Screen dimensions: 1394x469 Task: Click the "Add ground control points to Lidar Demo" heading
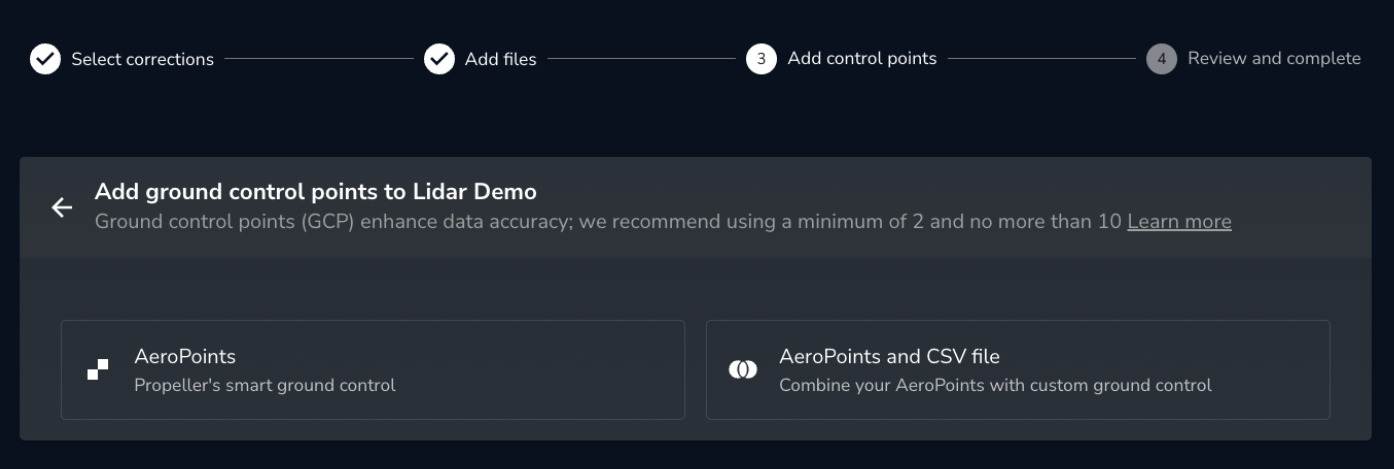pos(316,191)
